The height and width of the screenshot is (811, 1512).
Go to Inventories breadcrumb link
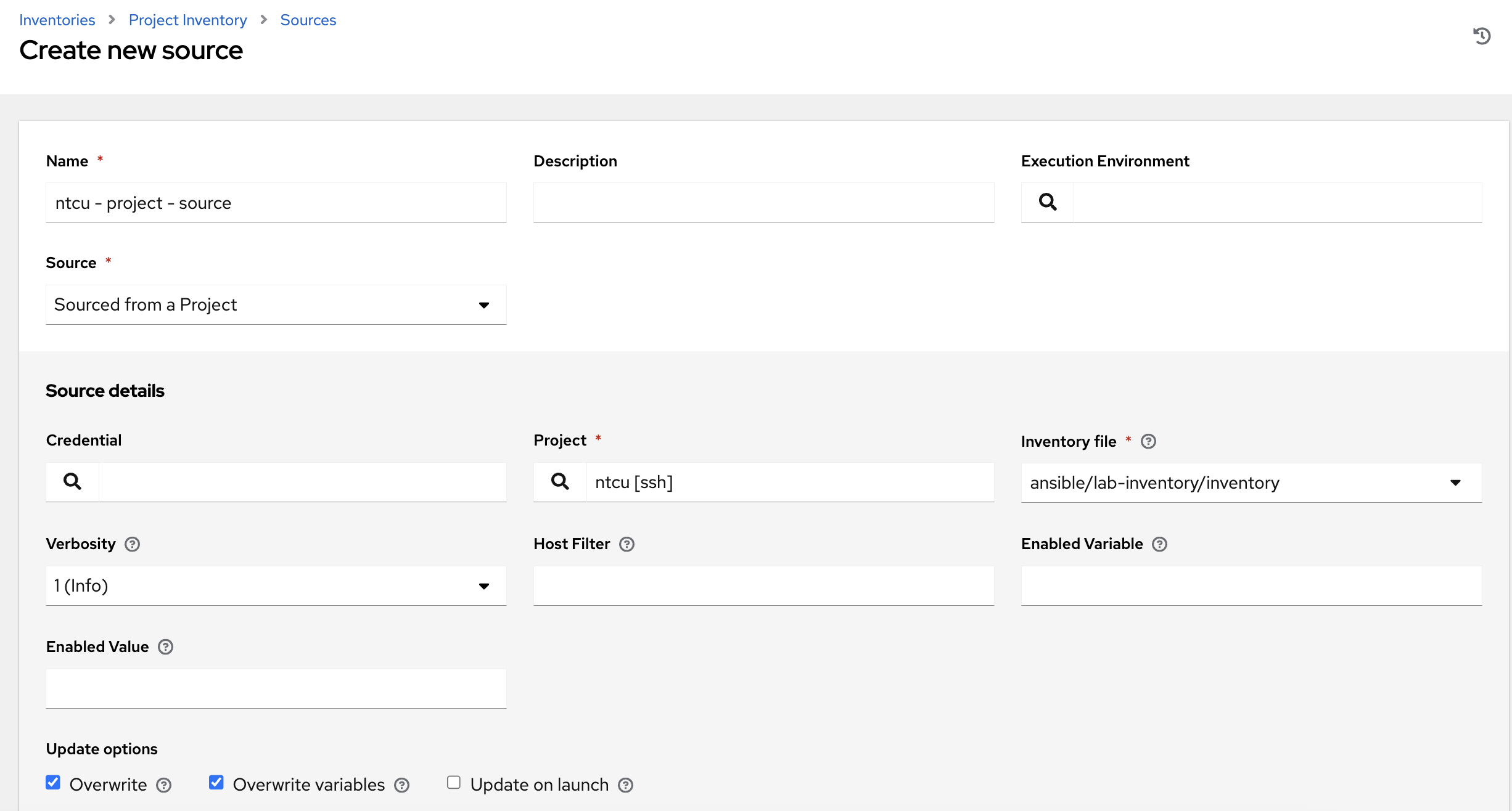tap(57, 20)
